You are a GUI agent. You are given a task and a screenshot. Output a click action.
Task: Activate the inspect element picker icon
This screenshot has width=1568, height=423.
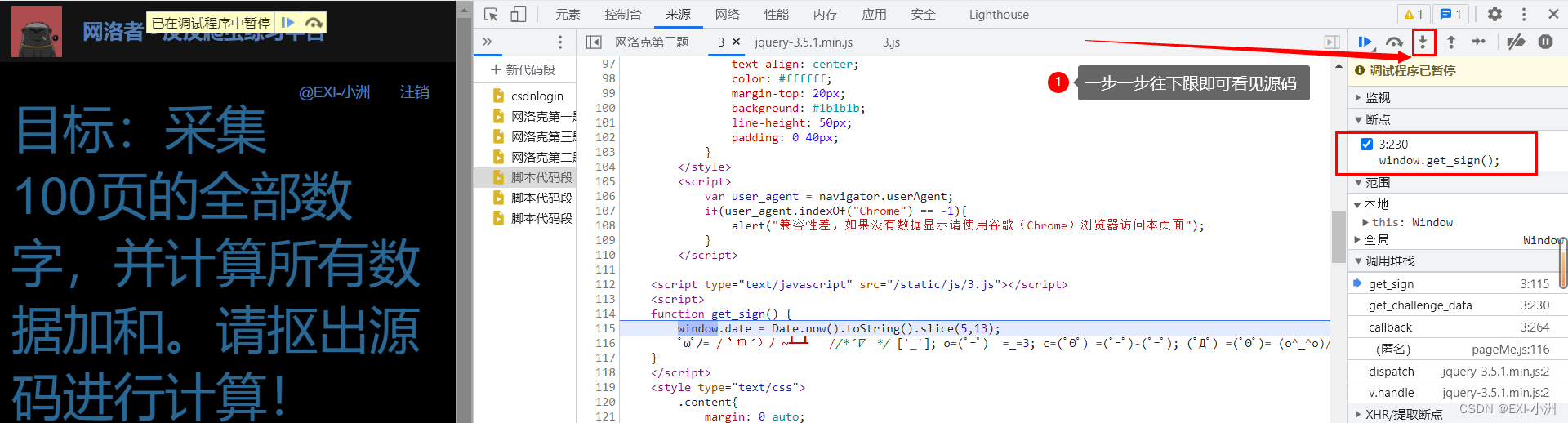tap(491, 14)
